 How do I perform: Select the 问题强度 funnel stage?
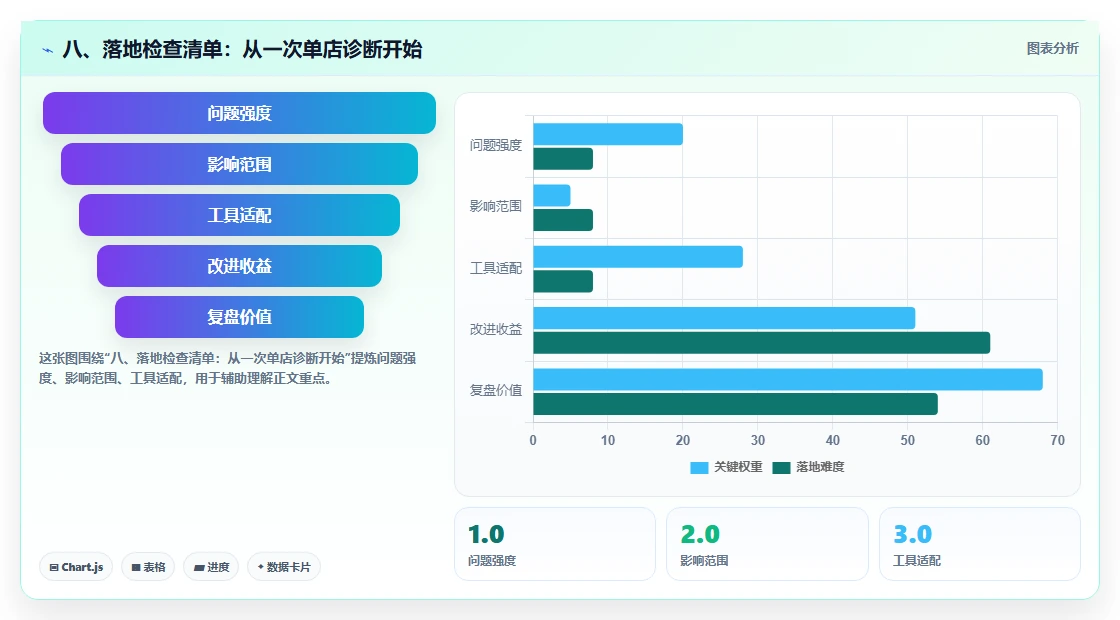(x=239, y=113)
